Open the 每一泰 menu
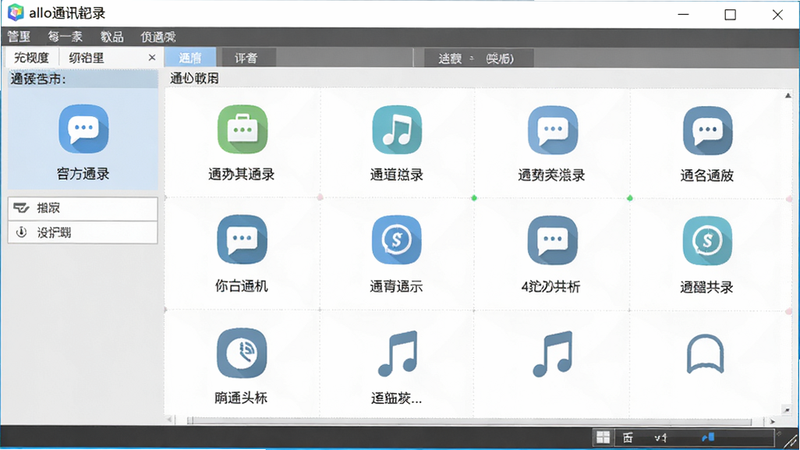This screenshot has height=450, width=800. 65,37
